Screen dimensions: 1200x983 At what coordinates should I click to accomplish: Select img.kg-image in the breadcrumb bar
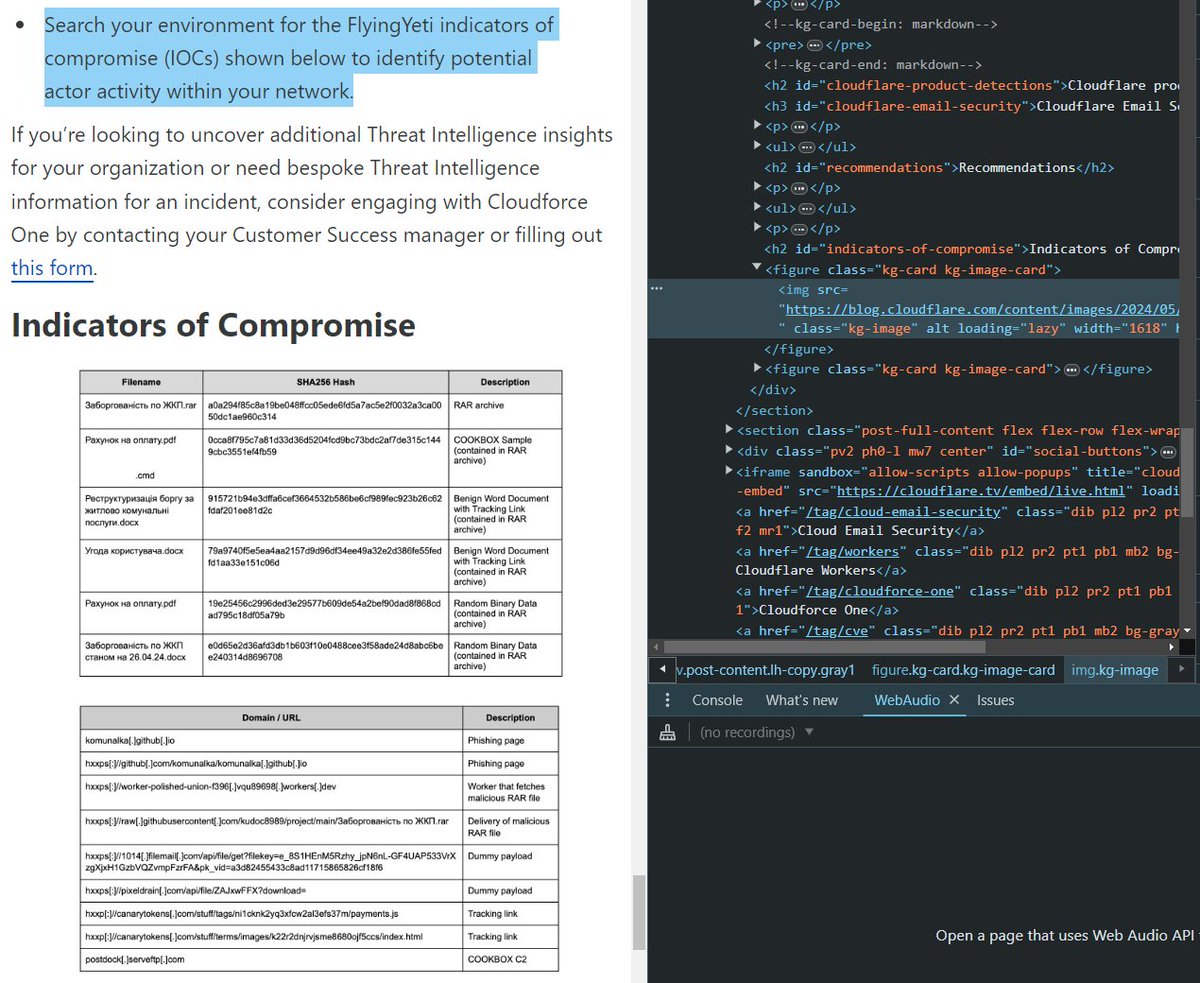coord(1115,670)
